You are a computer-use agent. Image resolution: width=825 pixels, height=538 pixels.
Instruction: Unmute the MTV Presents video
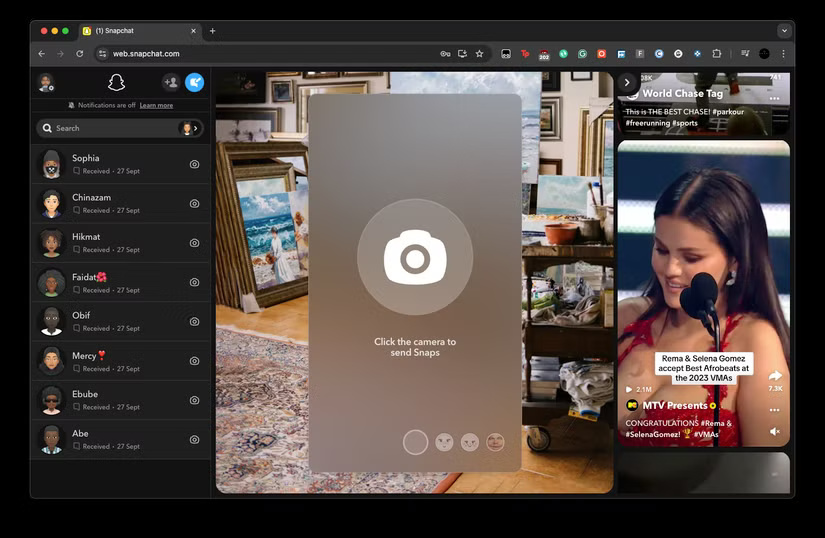tap(774, 432)
